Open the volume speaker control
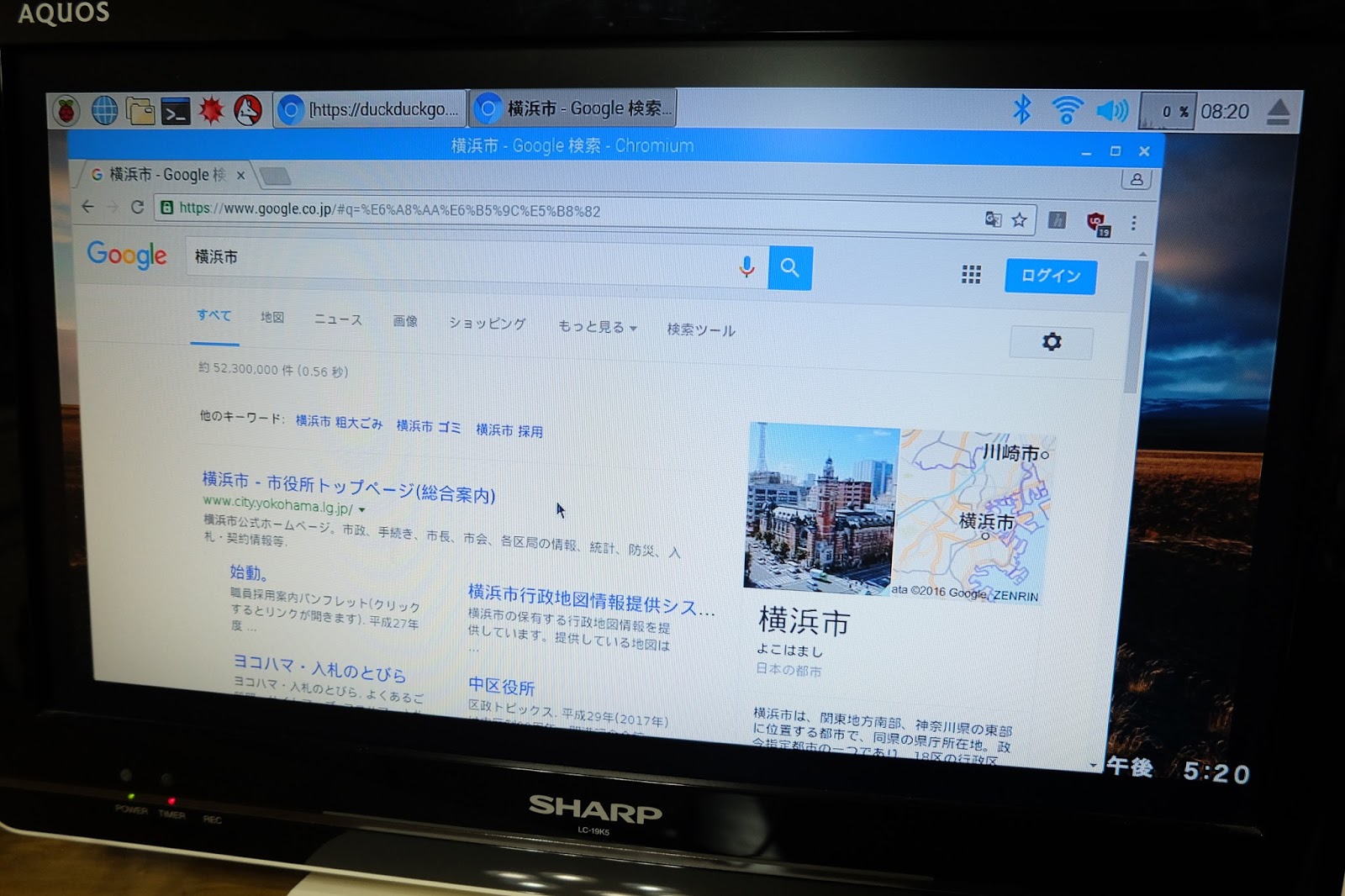 point(1111,110)
